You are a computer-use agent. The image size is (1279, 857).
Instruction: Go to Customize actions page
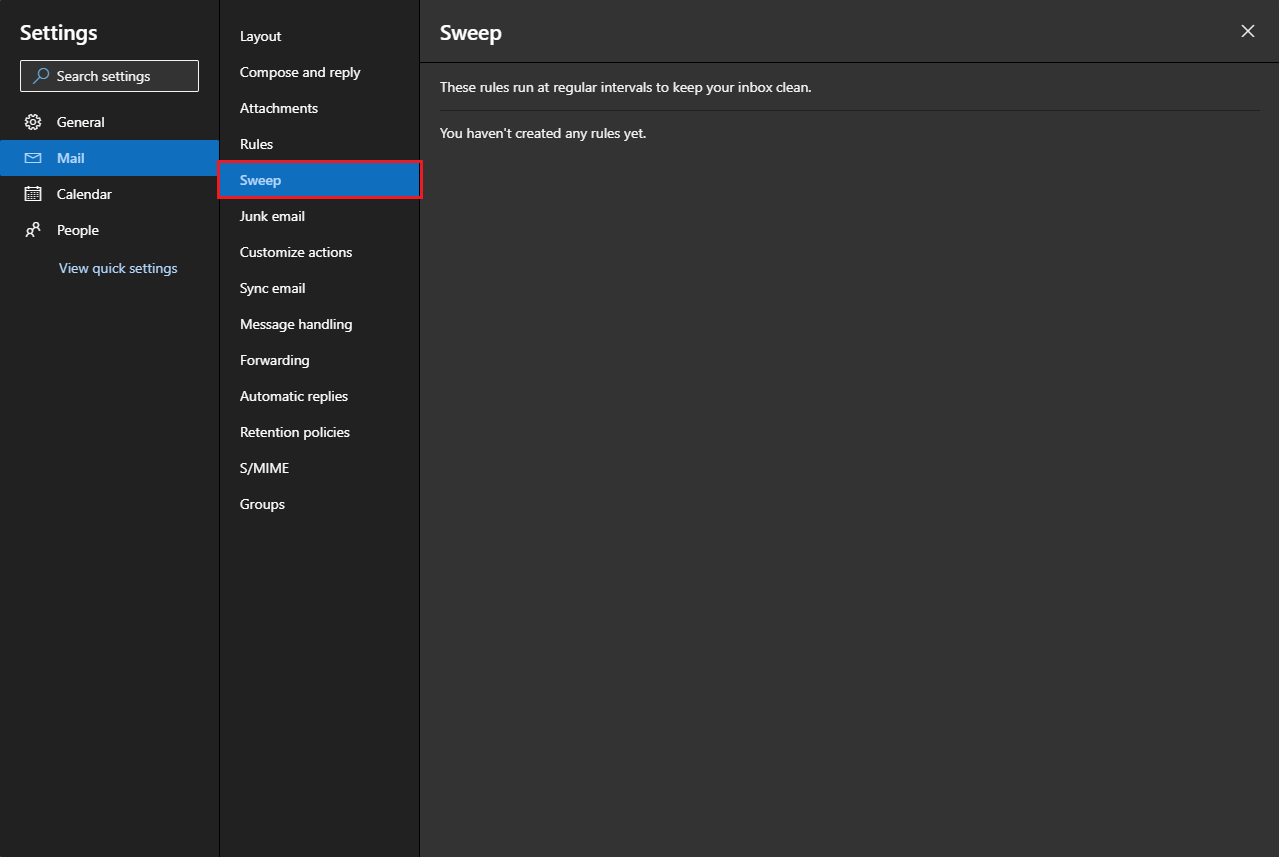pos(320,252)
